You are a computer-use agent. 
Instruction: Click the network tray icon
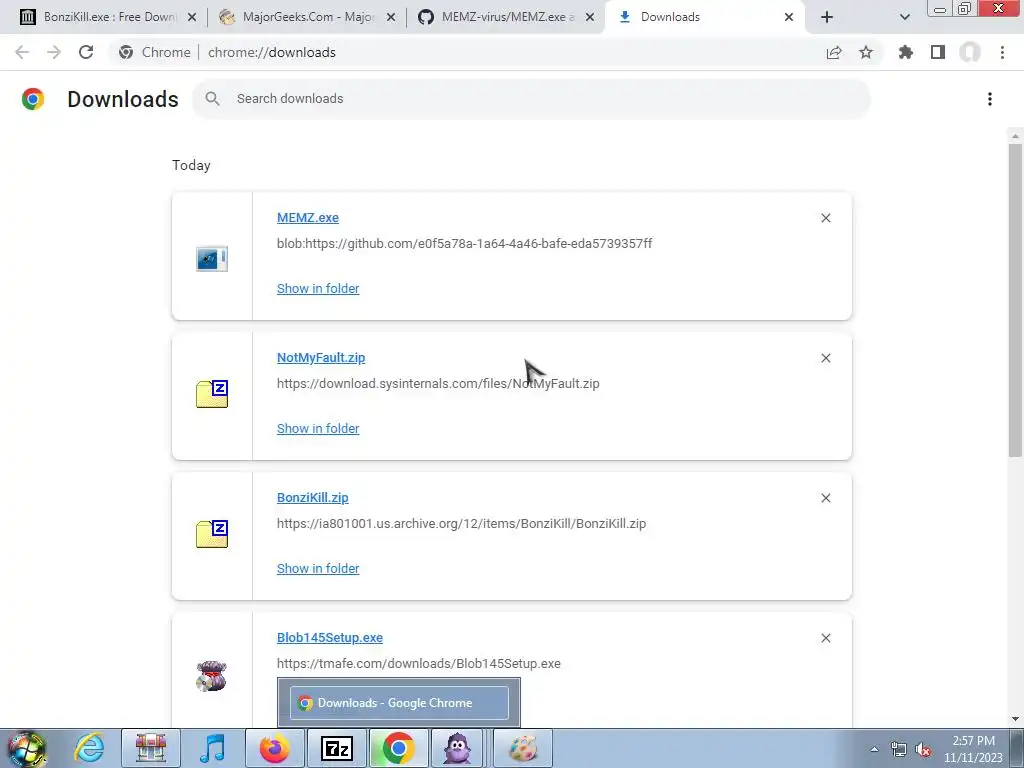899,750
